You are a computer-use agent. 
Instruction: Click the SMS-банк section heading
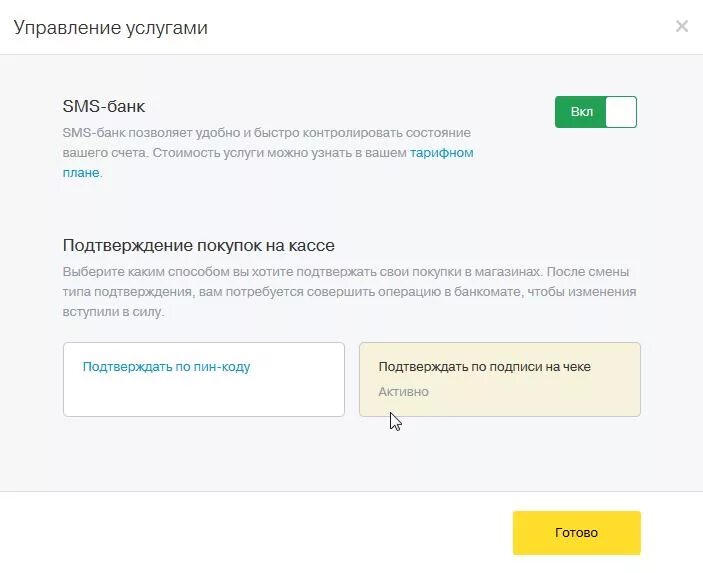(104, 105)
